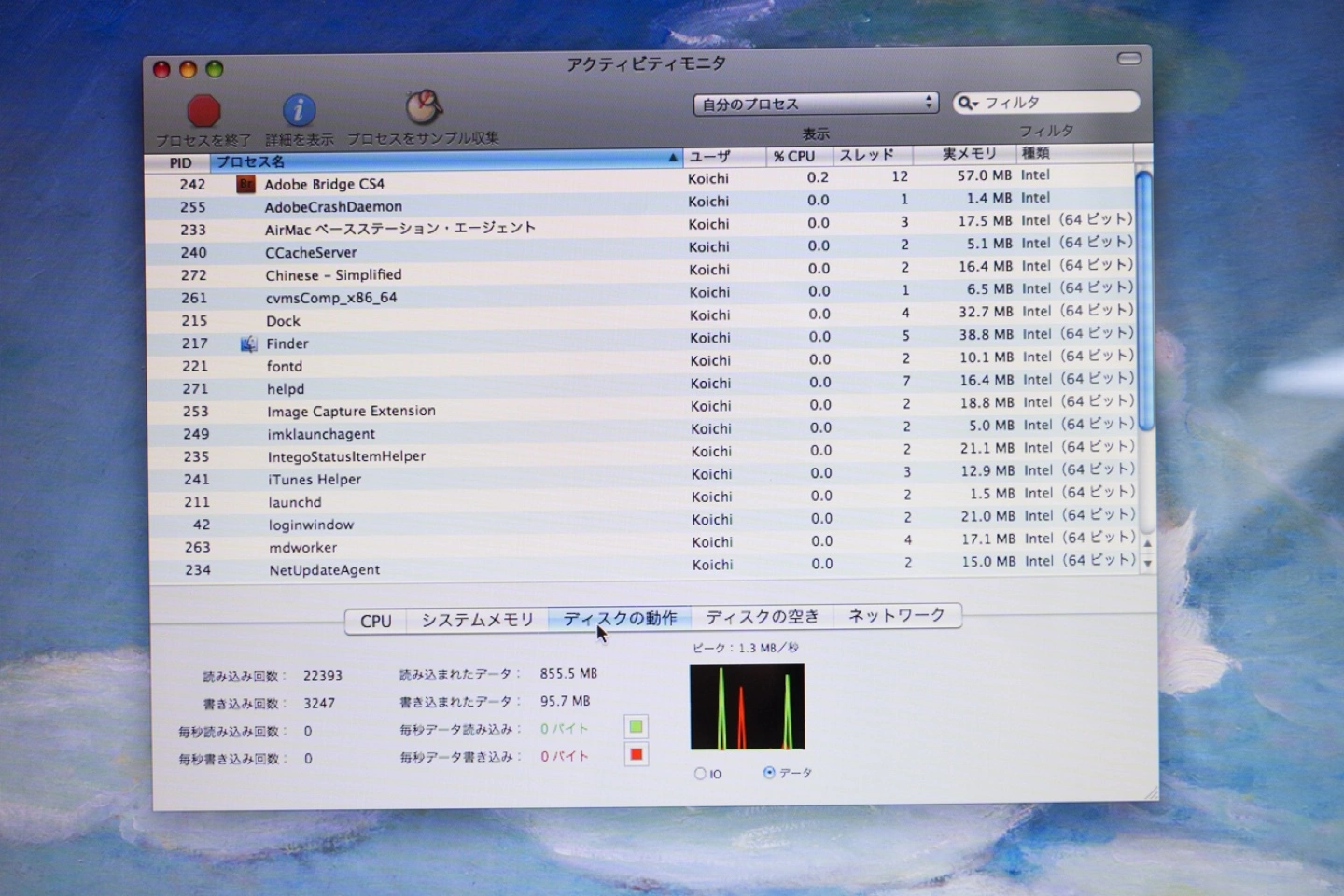Click the 3247 writes-out count
Screen dimensions: 1344x896
(318, 704)
